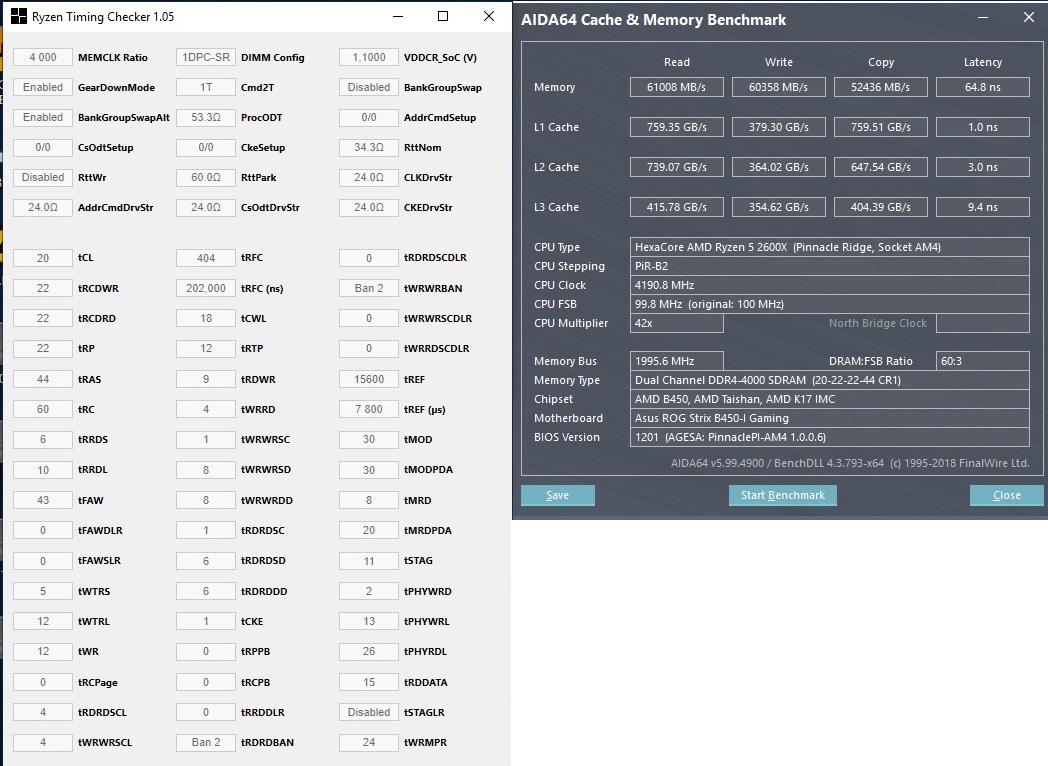Click BankGroupSwapAlt Enabled field
Screen dimensions: 1048x766
tap(43, 118)
